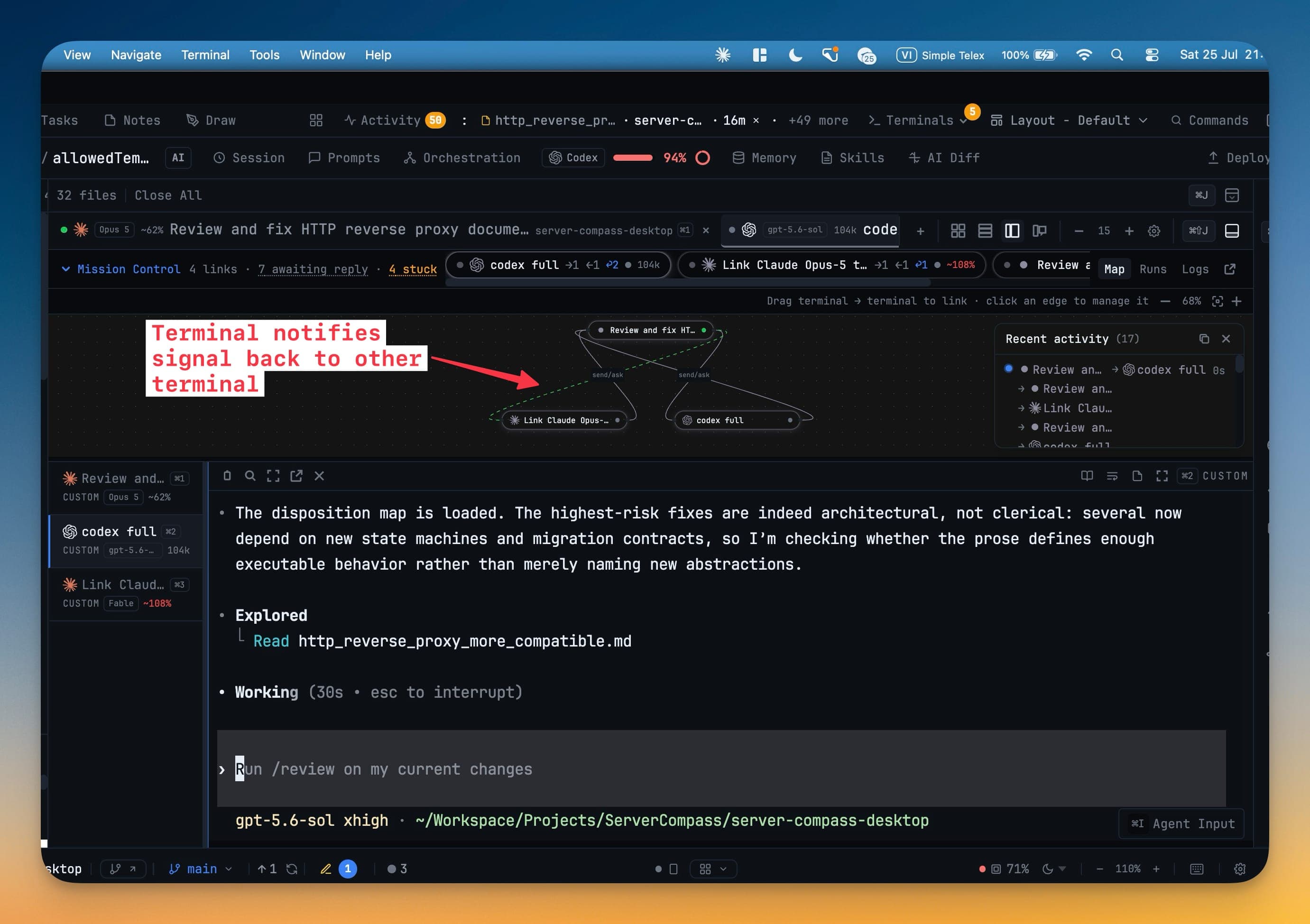Pop out the terminal pane

pyautogui.click(x=296, y=475)
